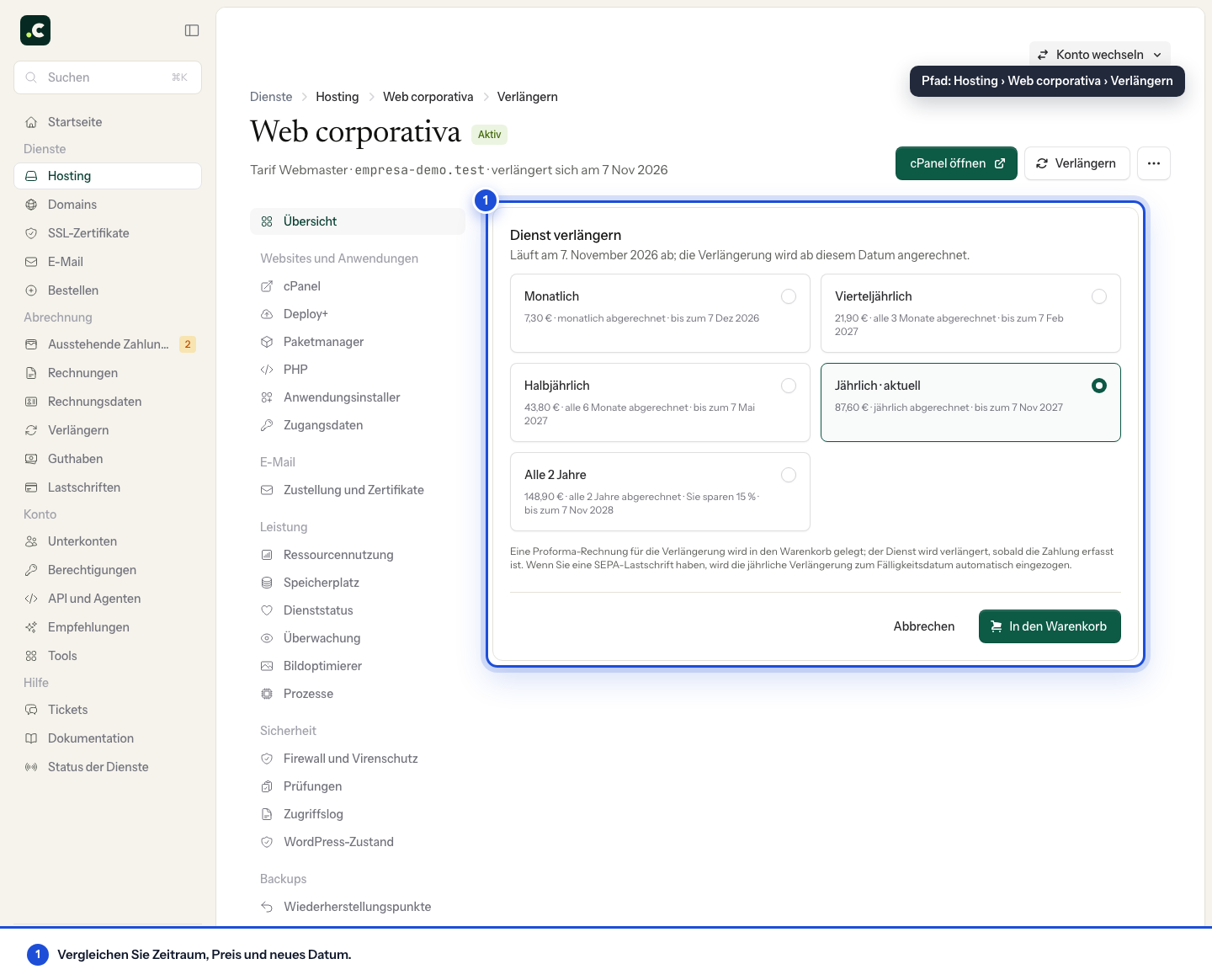
Task: Open Startseite in the sidebar
Action: [x=108, y=122]
